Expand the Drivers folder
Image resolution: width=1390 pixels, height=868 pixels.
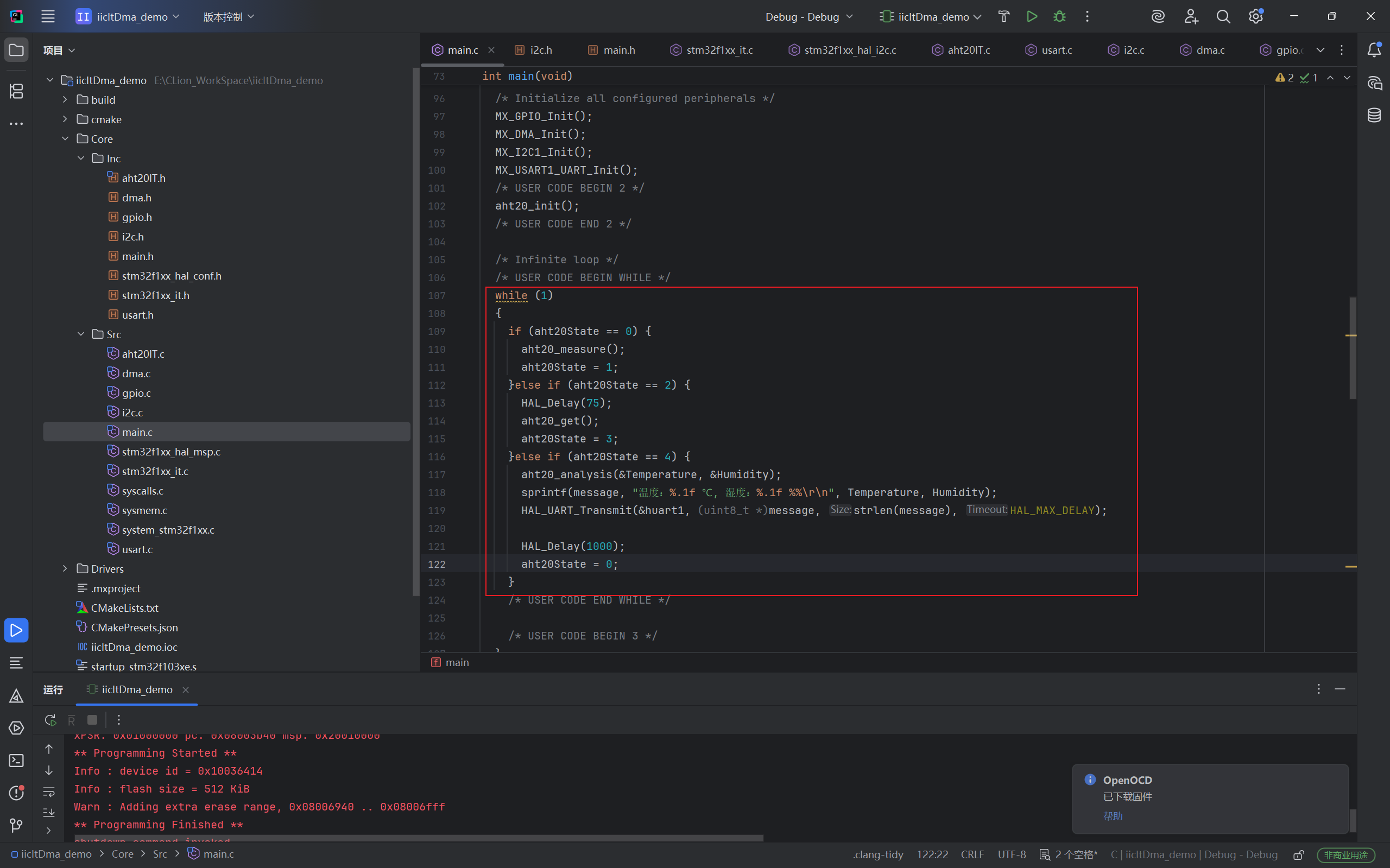point(65,568)
